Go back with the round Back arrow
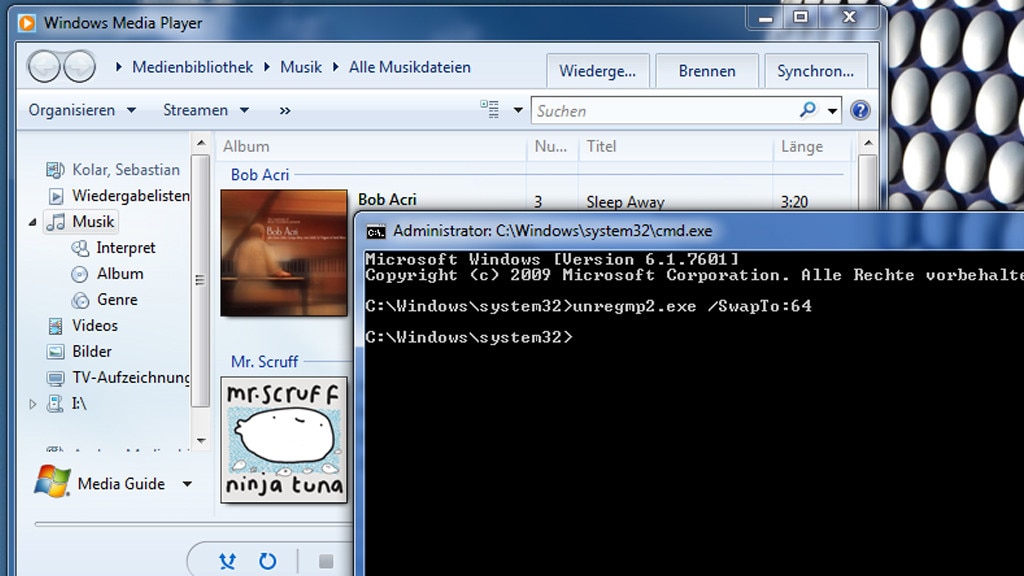This screenshot has width=1024, height=576. point(44,67)
